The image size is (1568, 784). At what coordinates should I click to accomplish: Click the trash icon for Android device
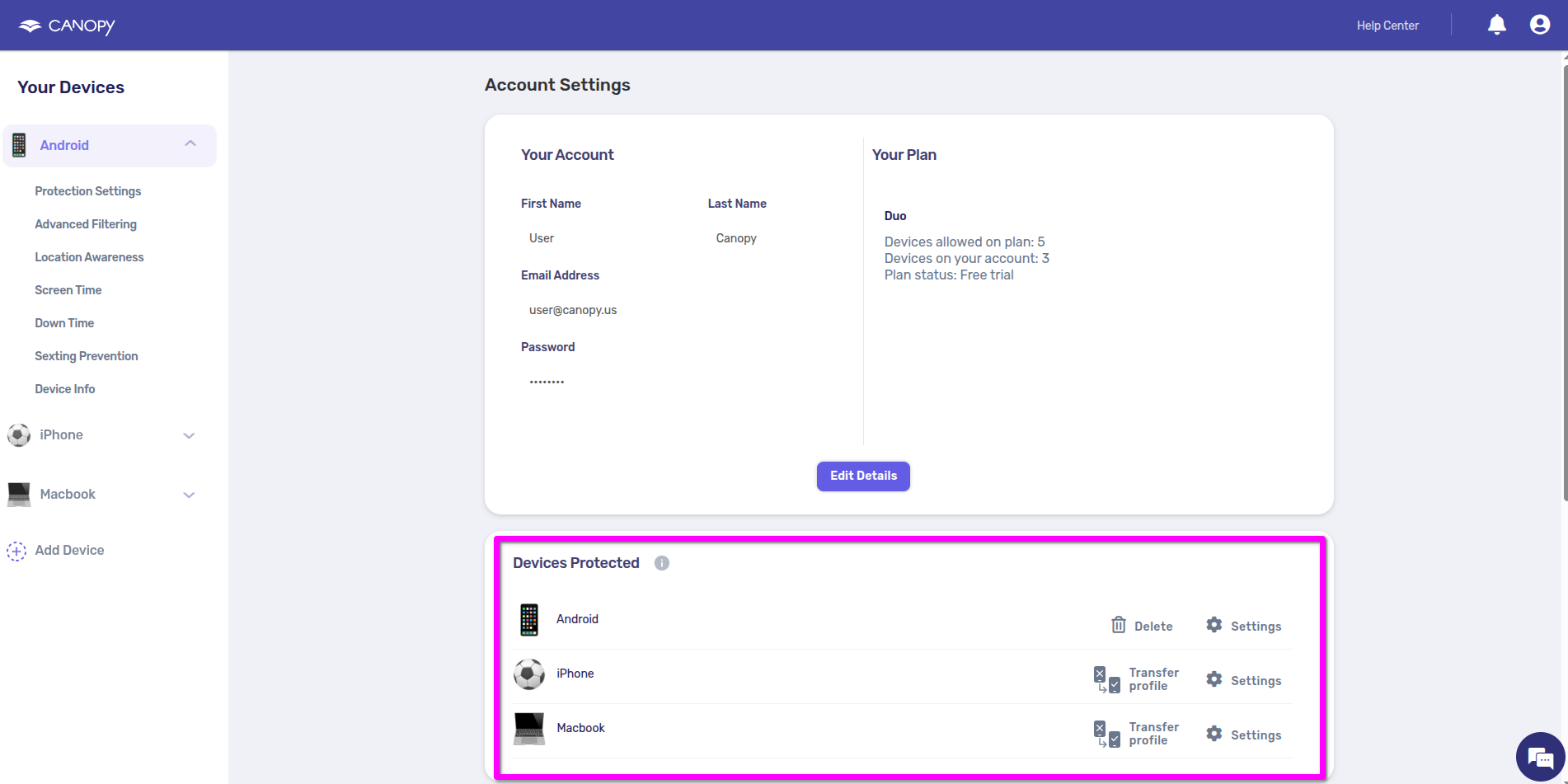click(x=1119, y=625)
